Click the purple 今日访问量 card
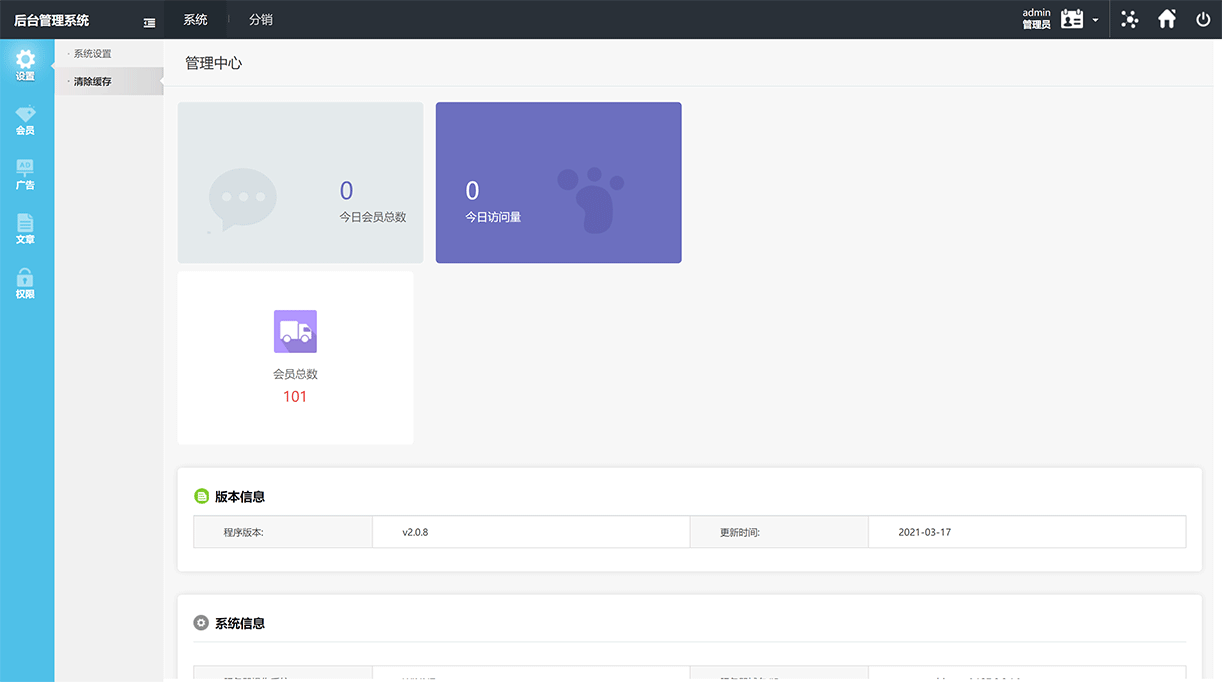 (558, 183)
